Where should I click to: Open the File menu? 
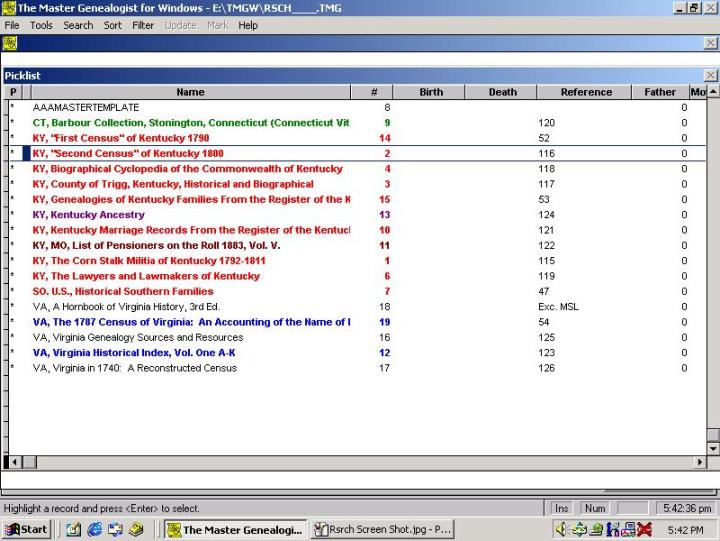[x=11, y=25]
